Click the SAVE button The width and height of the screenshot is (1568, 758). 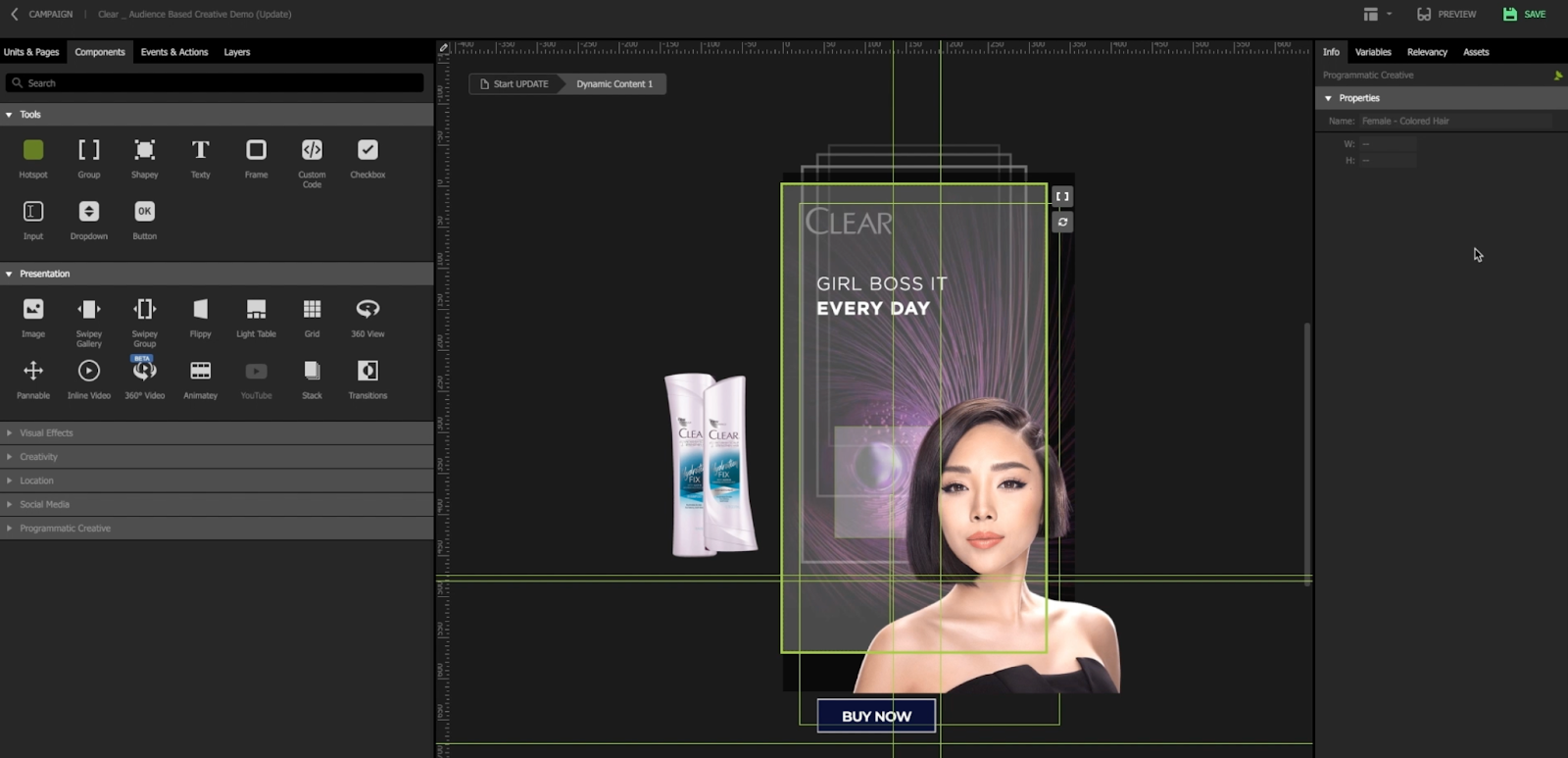1524,14
